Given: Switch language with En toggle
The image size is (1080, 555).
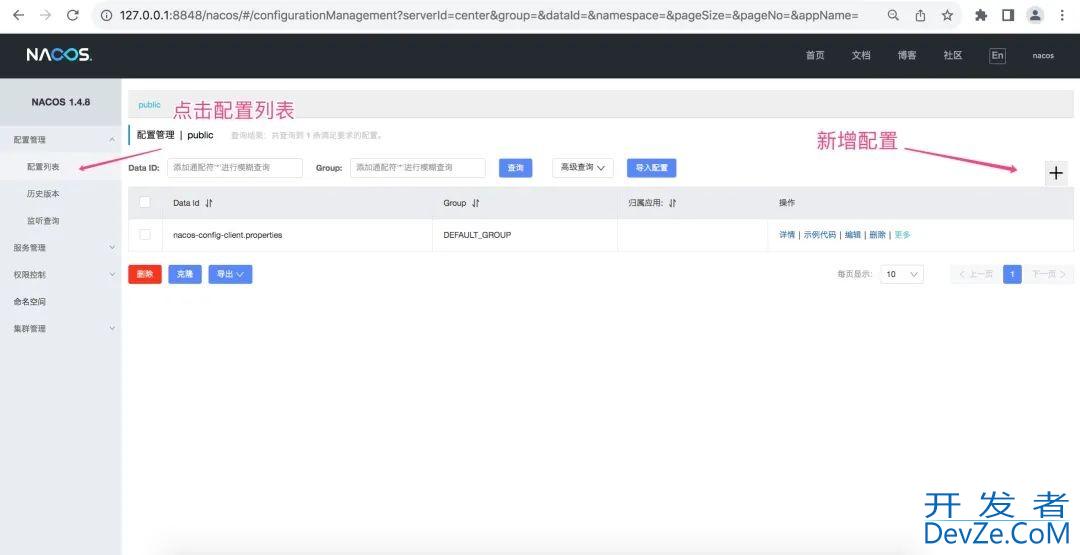Looking at the screenshot, I should 997,56.
